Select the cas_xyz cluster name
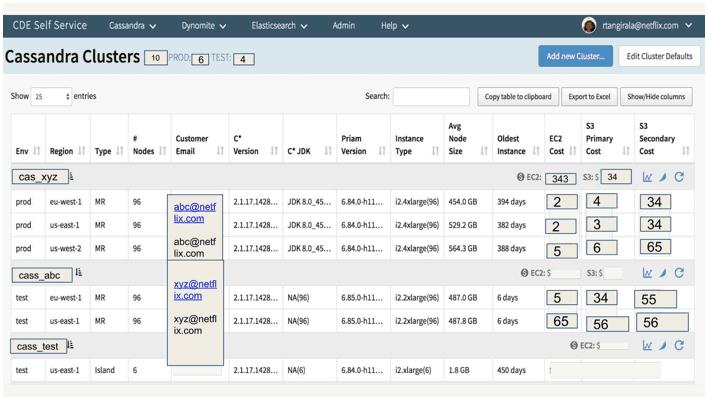Image resolution: width=707 pixels, height=402 pixels. [x=40, y=177]
